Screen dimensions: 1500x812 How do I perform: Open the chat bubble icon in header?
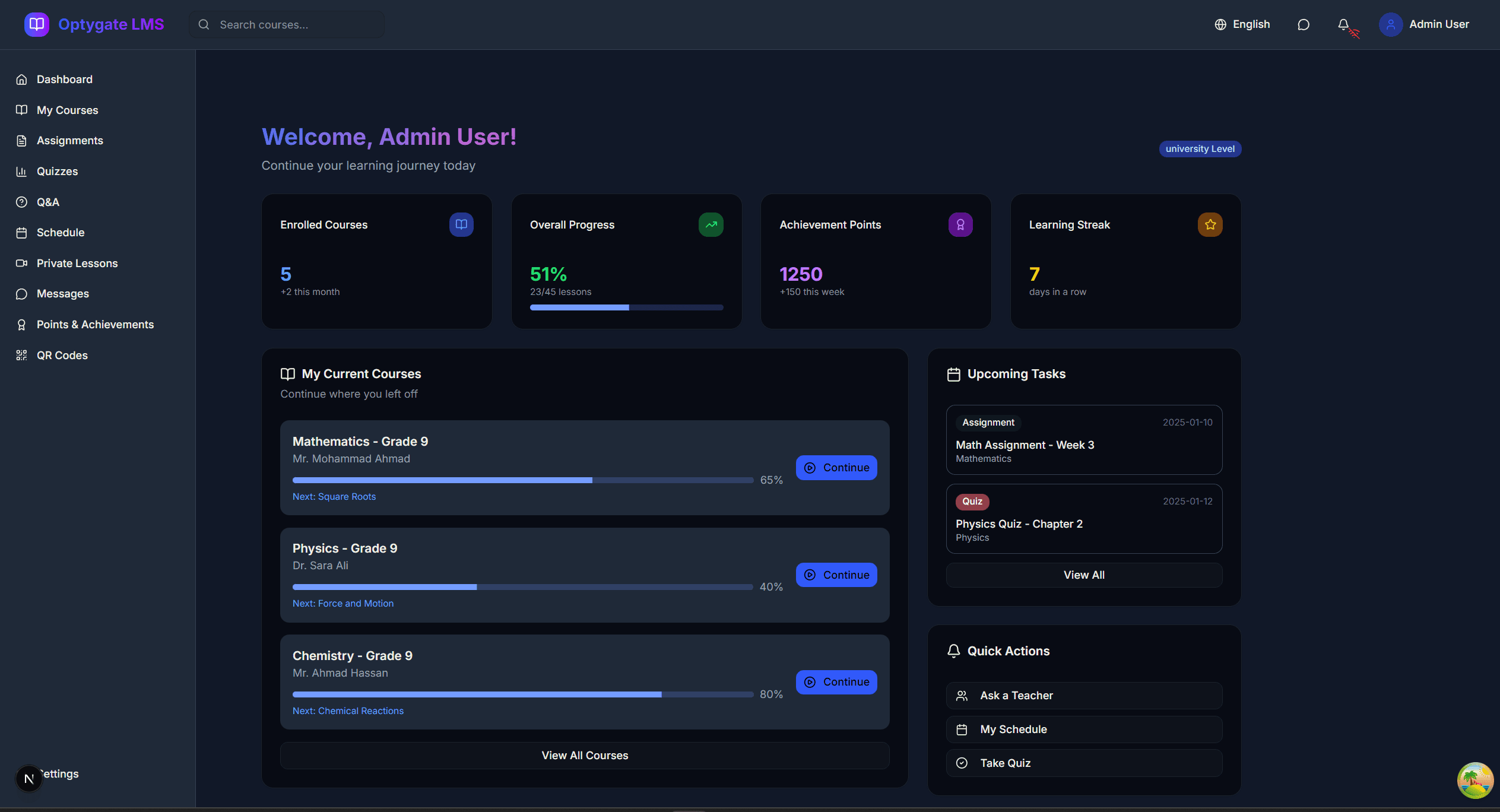[x=1303, y=24]
